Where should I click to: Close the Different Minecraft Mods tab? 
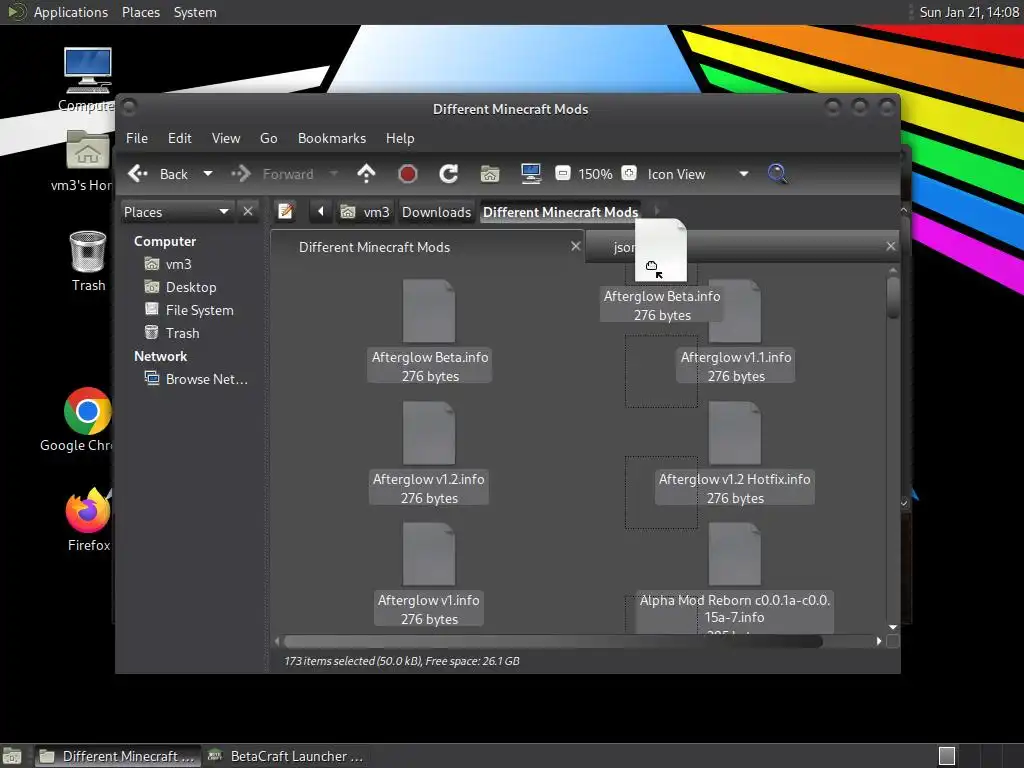(x=575, y=246)
